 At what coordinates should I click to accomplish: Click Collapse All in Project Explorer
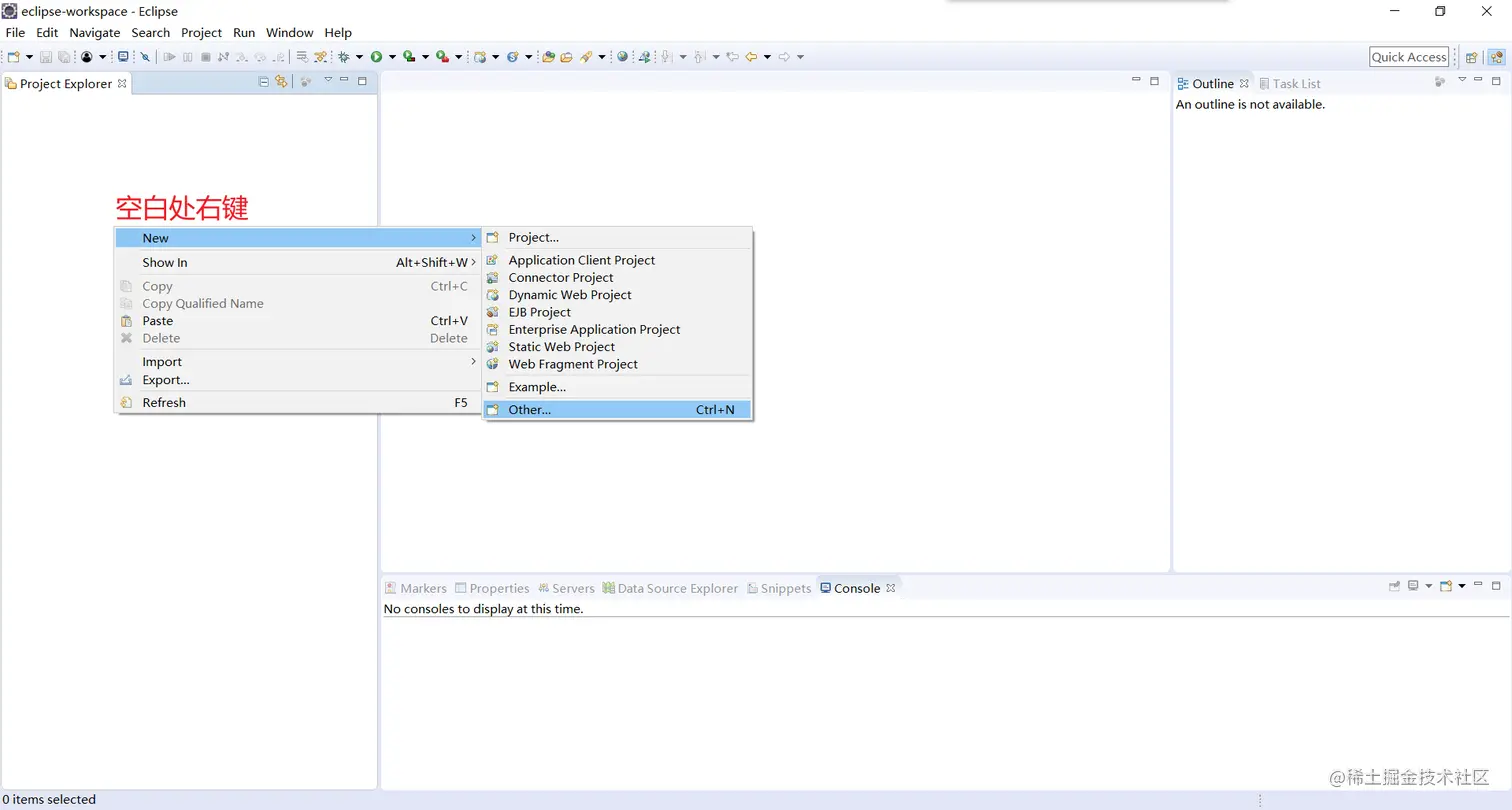[x=264, y=82]
